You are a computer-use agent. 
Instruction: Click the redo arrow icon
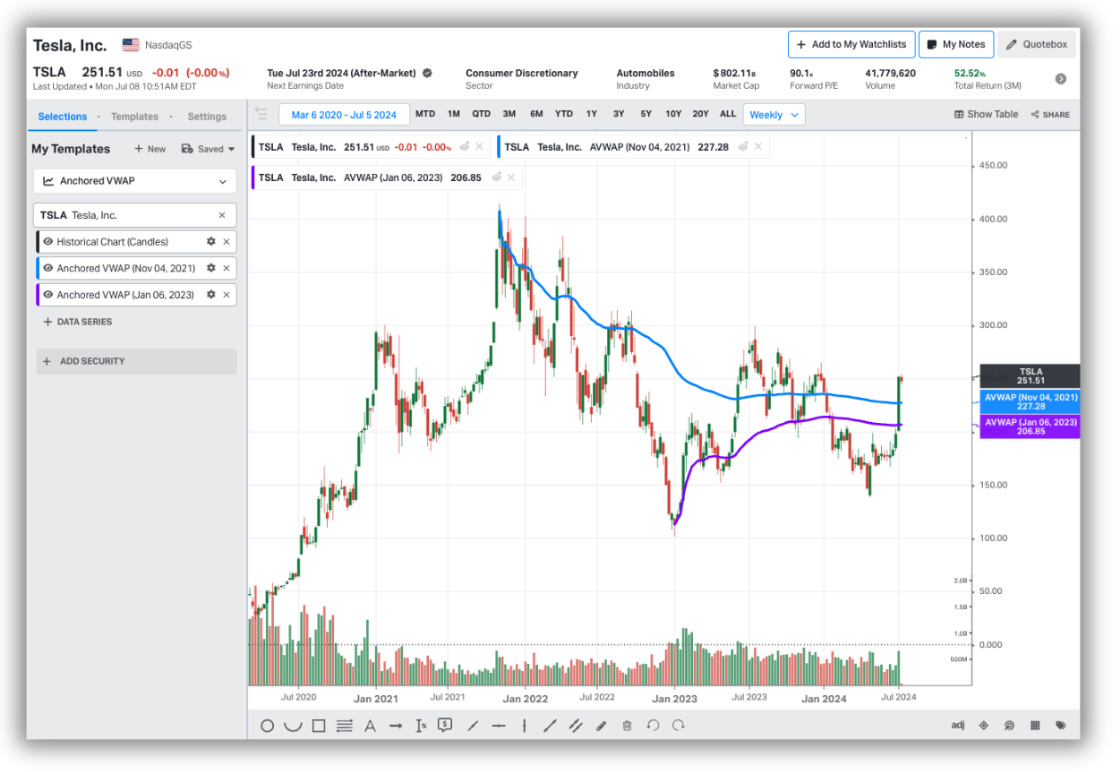click(x=679, y=726)
